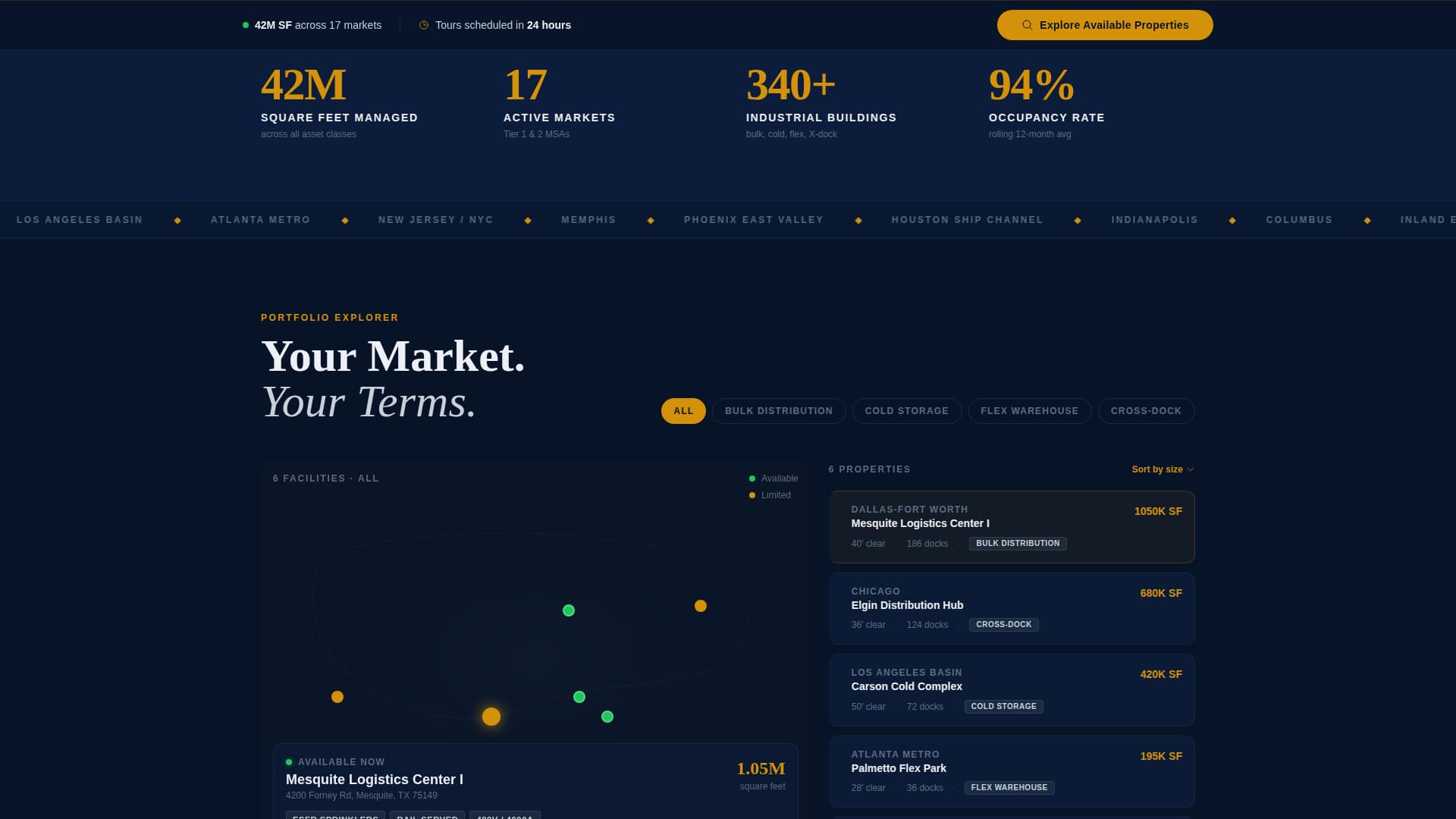Select the Carson Cold Complex property card
The image size is (1456, 819).
tap(1012, 689)
